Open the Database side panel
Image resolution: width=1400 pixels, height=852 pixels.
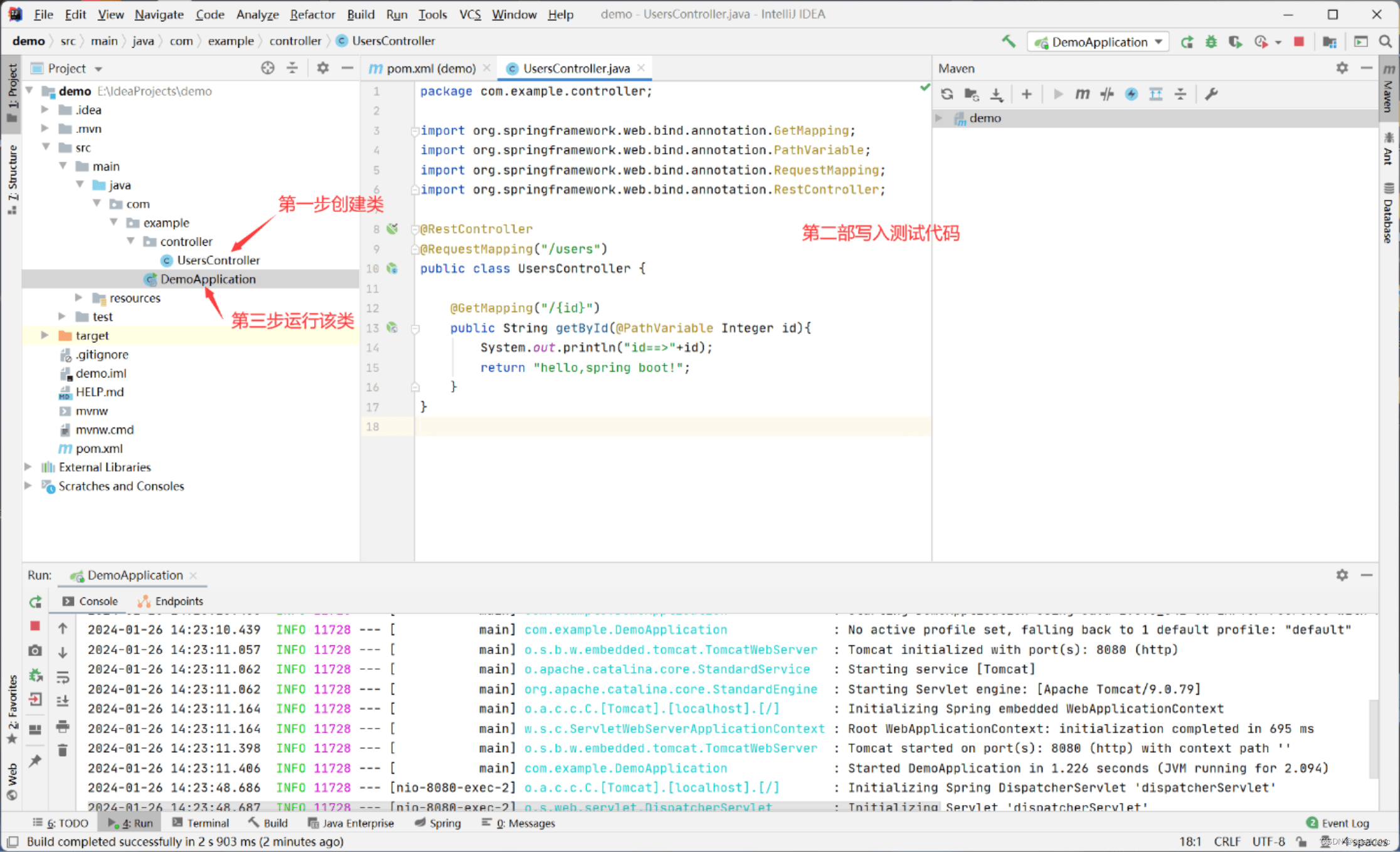(1389, 214)
